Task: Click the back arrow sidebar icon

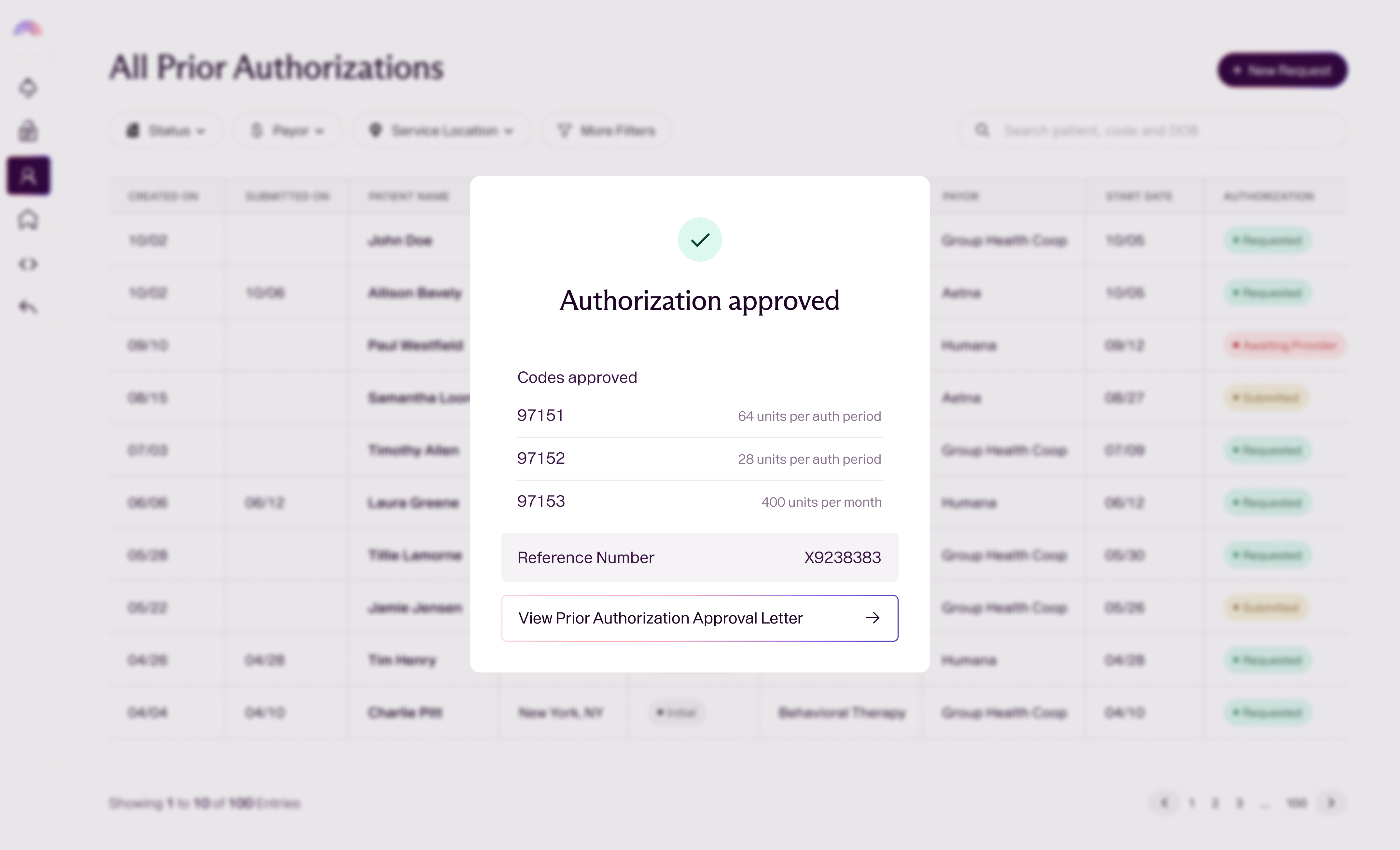Action: (x=28, y=307)
